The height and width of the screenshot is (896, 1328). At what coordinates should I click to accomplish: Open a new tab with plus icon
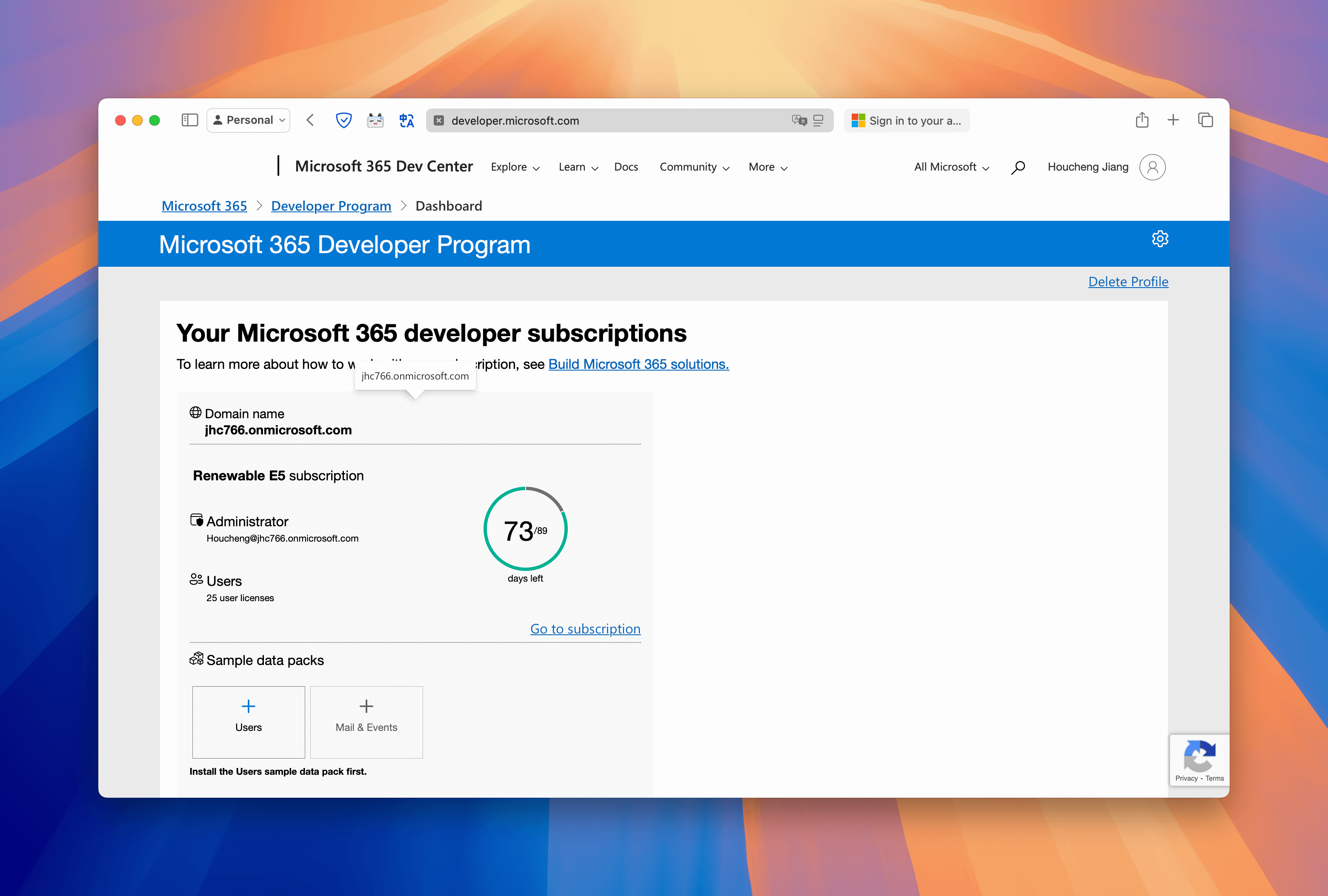[1173, 120]
